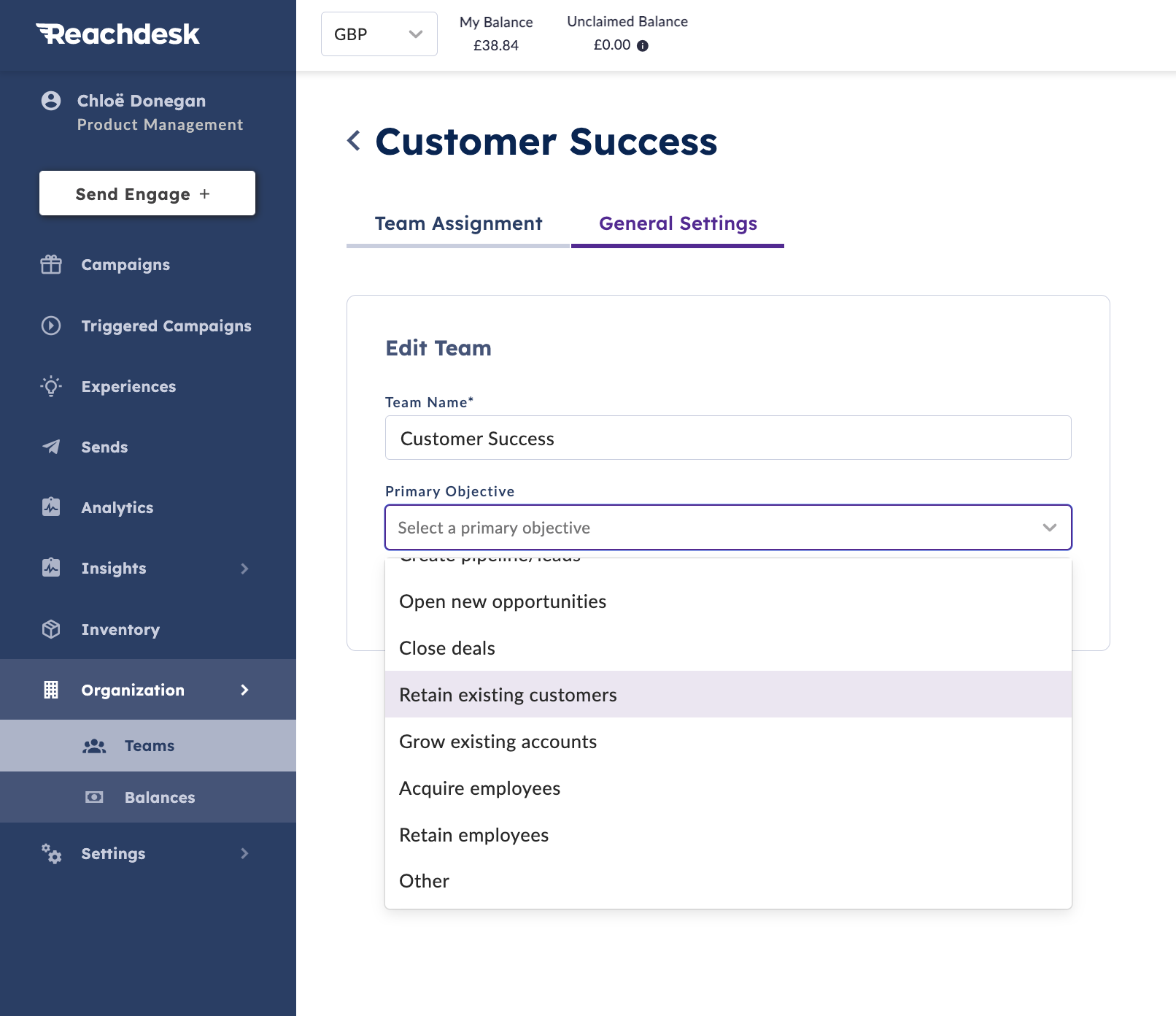Collapse the Organization menu chevron
Viewport: 1176px width, 1016px height.
(244, 690)
